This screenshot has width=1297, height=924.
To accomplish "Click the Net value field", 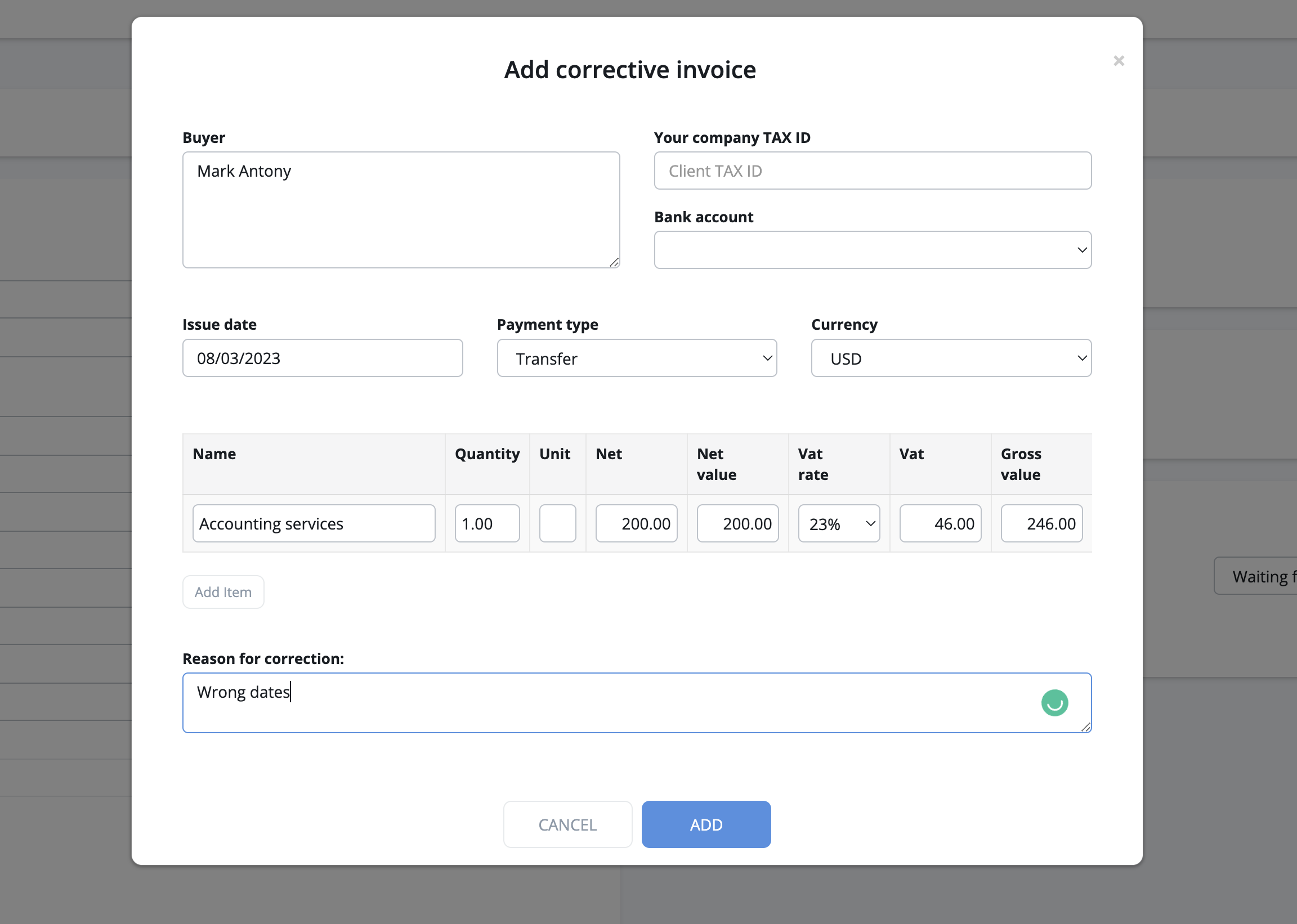I will pos(737,523).
